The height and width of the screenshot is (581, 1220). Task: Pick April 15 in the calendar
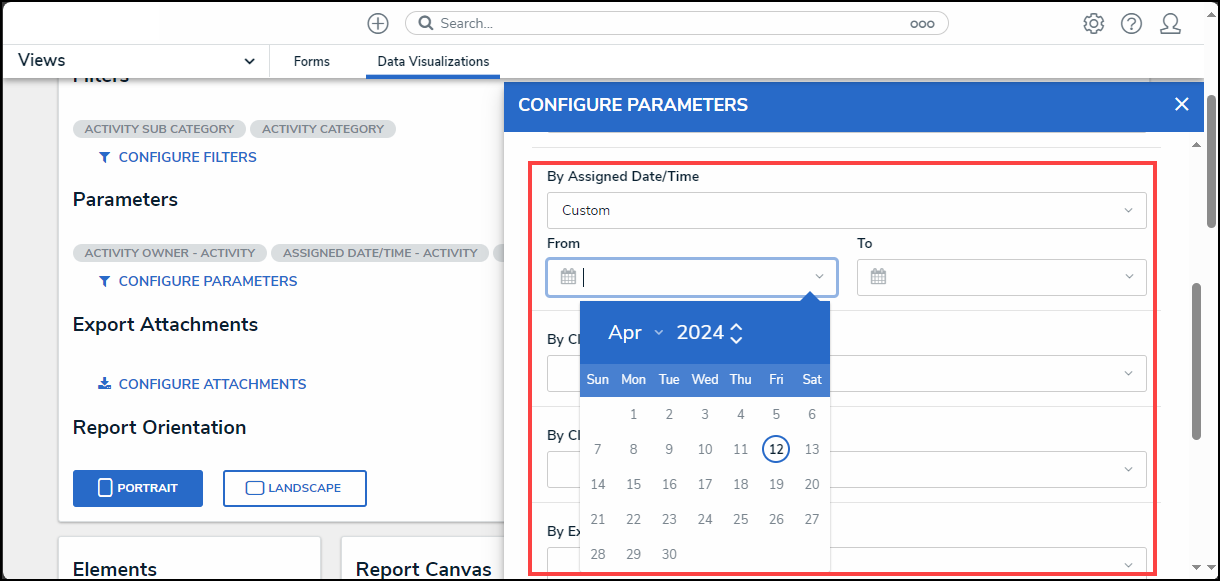(x=633, y=485)
